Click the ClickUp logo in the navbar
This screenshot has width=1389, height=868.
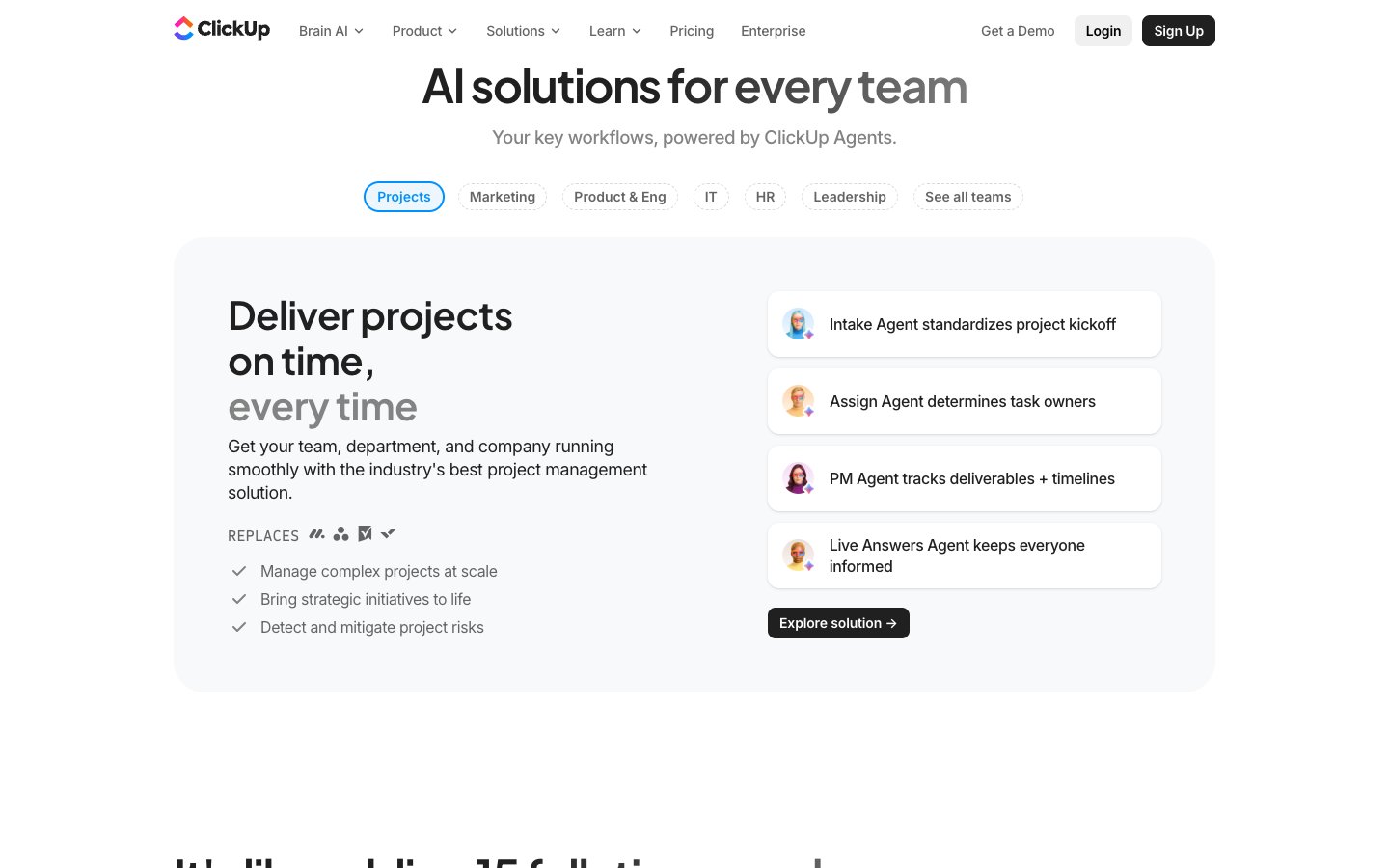[221, 29]
